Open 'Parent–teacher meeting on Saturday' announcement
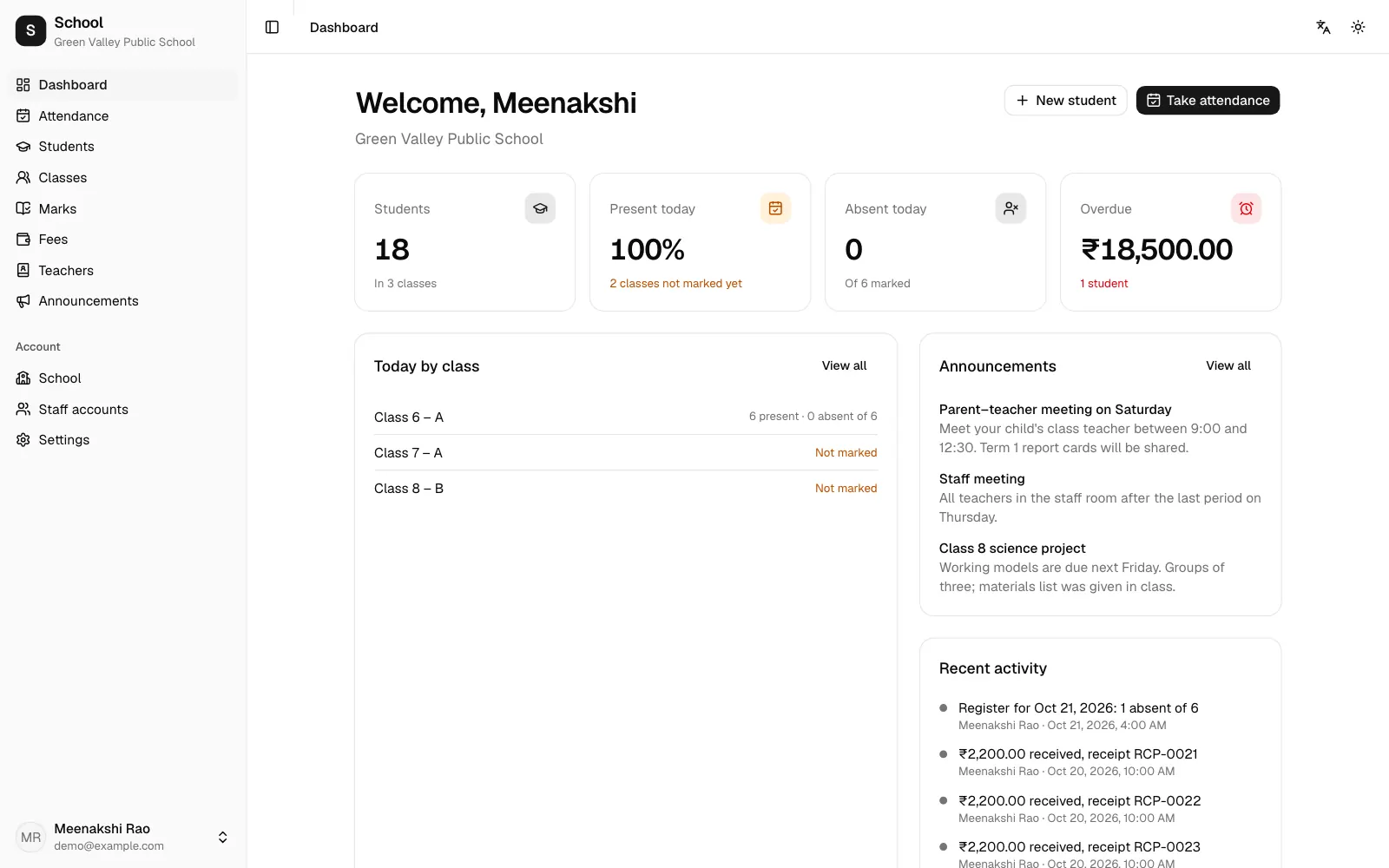This screenshot has width=1389, height=868. [1055, 409]
